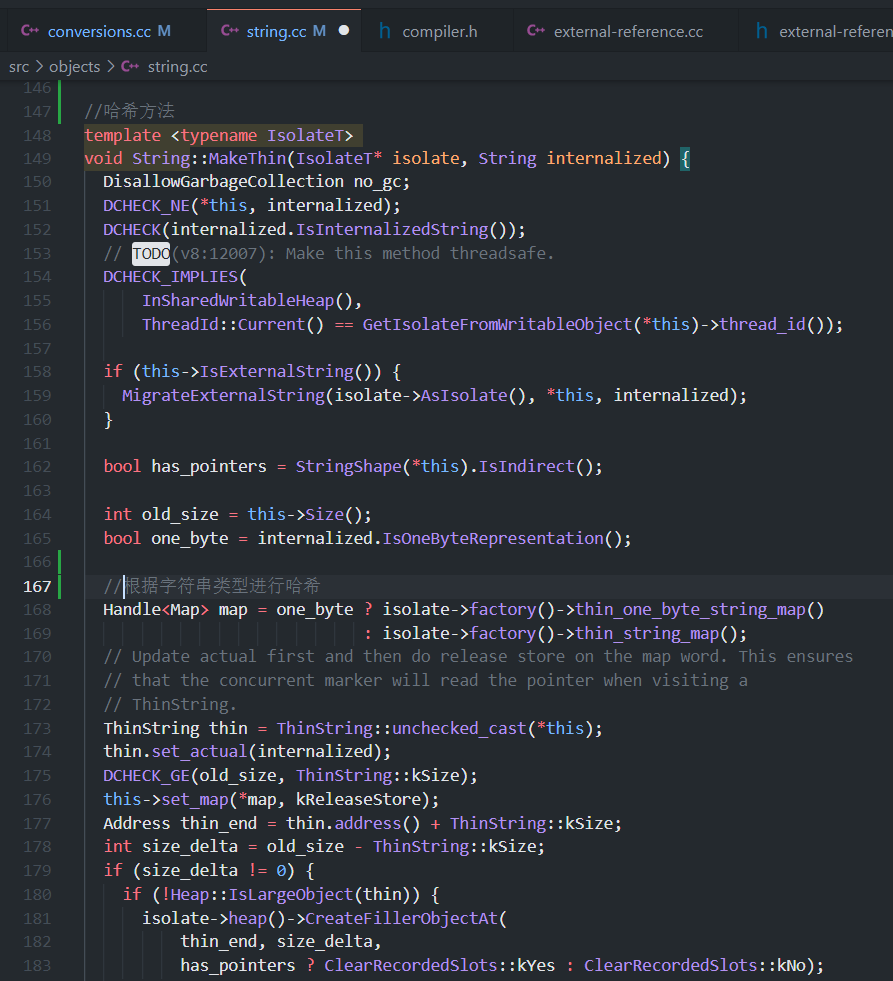Screen dimensions: 893x981
Task: Place cursor on the thin_one_byte_string_map call
Action: [x=690, y=609]
